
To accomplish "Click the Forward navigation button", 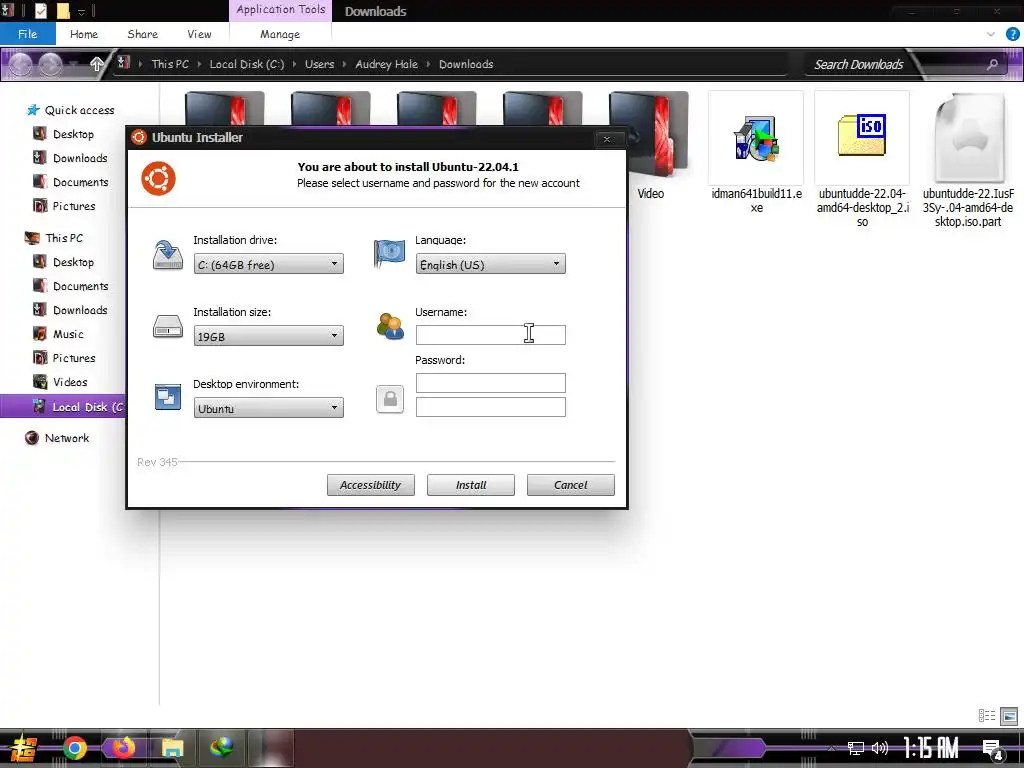I will [x=50, y=64].
